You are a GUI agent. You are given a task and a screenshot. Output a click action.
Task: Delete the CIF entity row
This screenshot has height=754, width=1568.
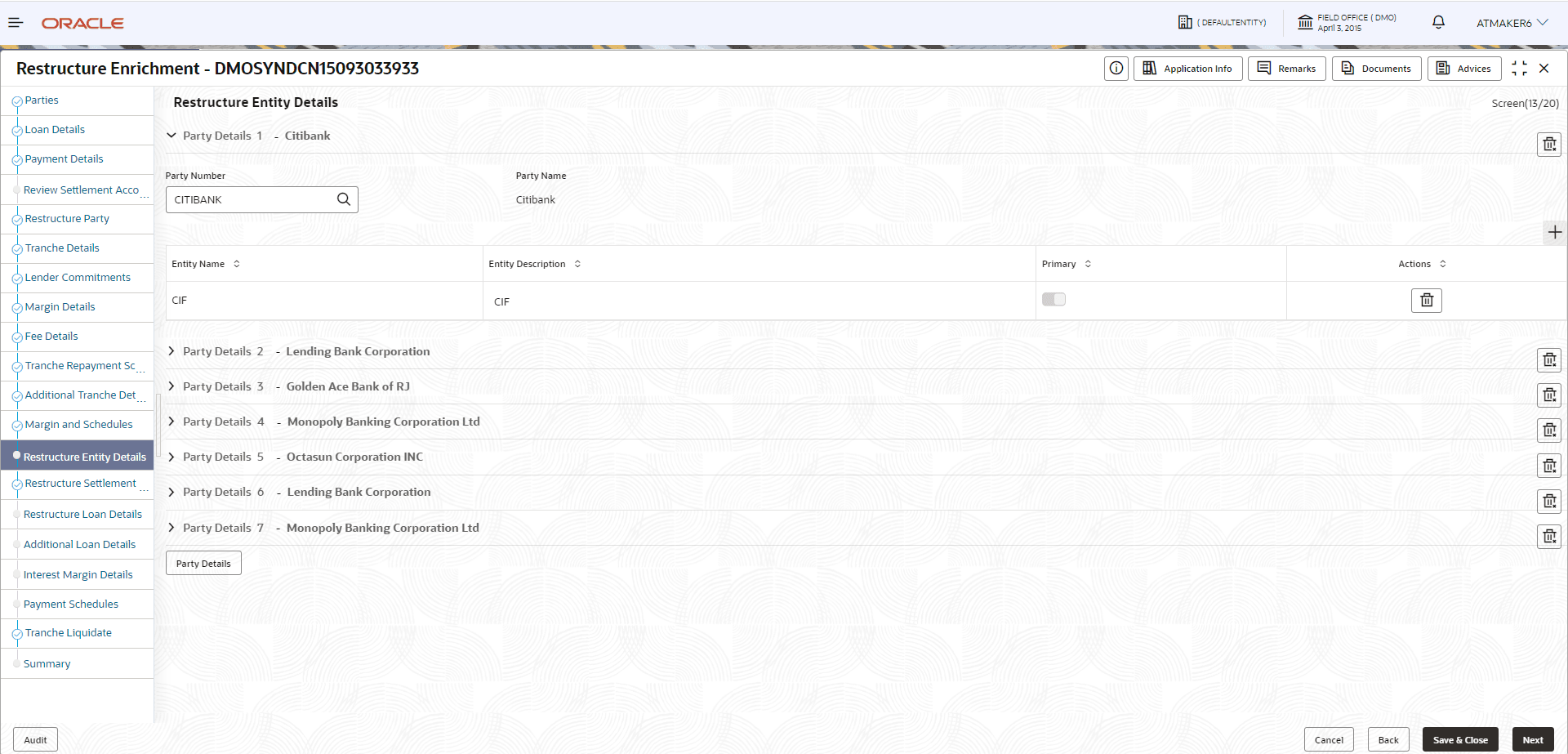[1427, 301]
